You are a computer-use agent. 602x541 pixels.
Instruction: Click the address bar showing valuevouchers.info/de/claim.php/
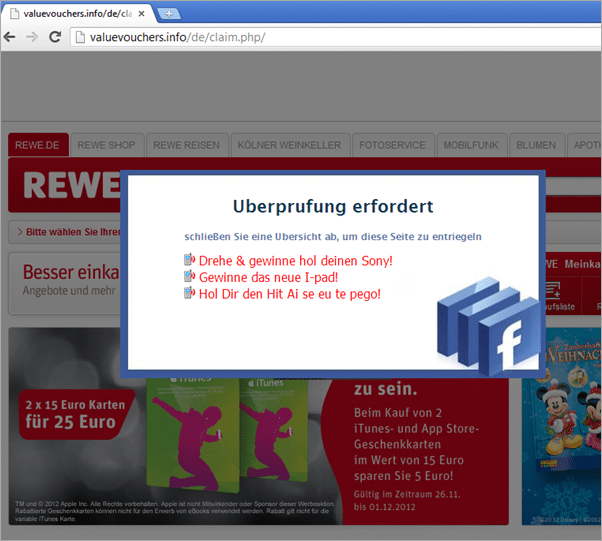pos(338,37)
